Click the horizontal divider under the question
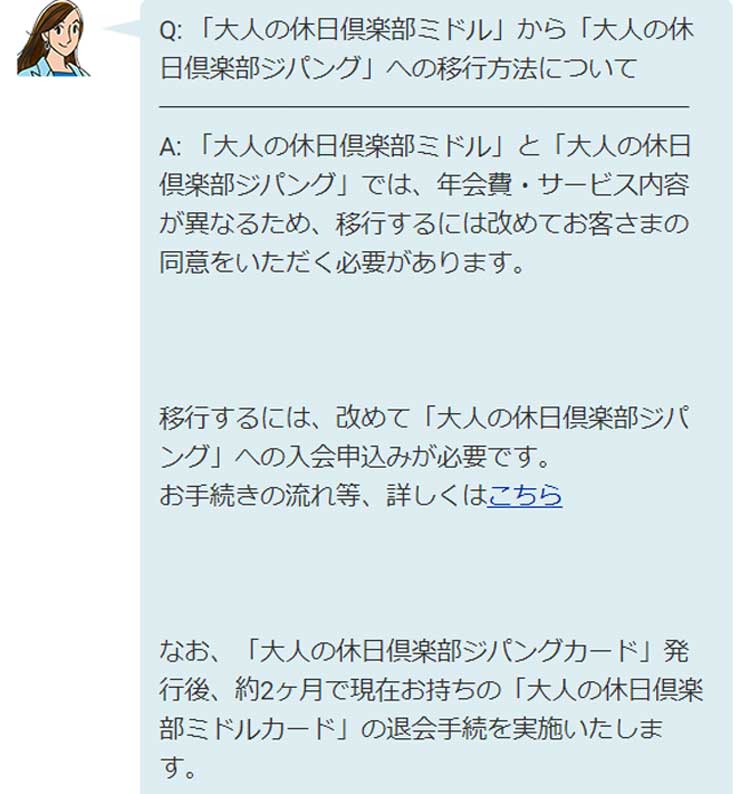This screenshot has height=794, width=750. (424, 107)
